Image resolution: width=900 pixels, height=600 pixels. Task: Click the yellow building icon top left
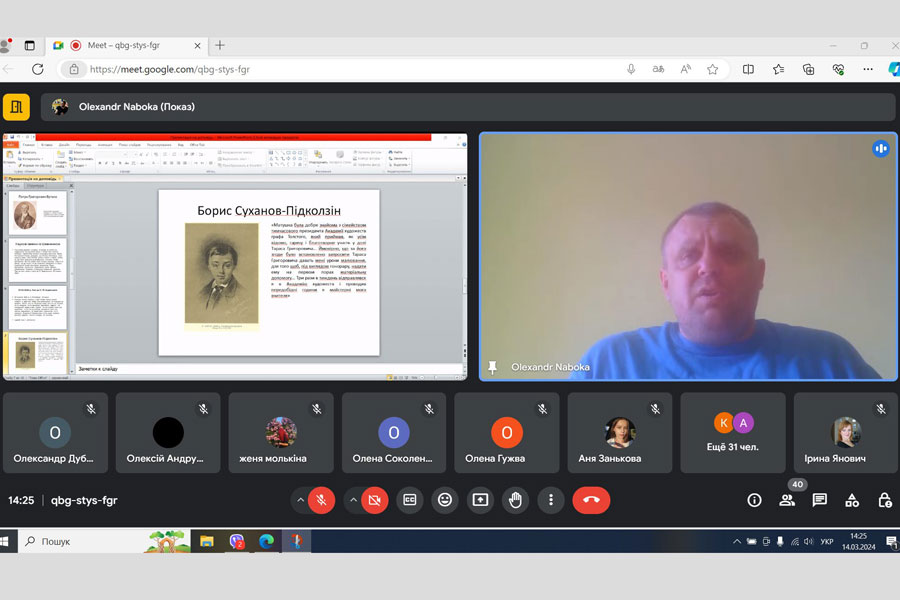coord(16,107)
